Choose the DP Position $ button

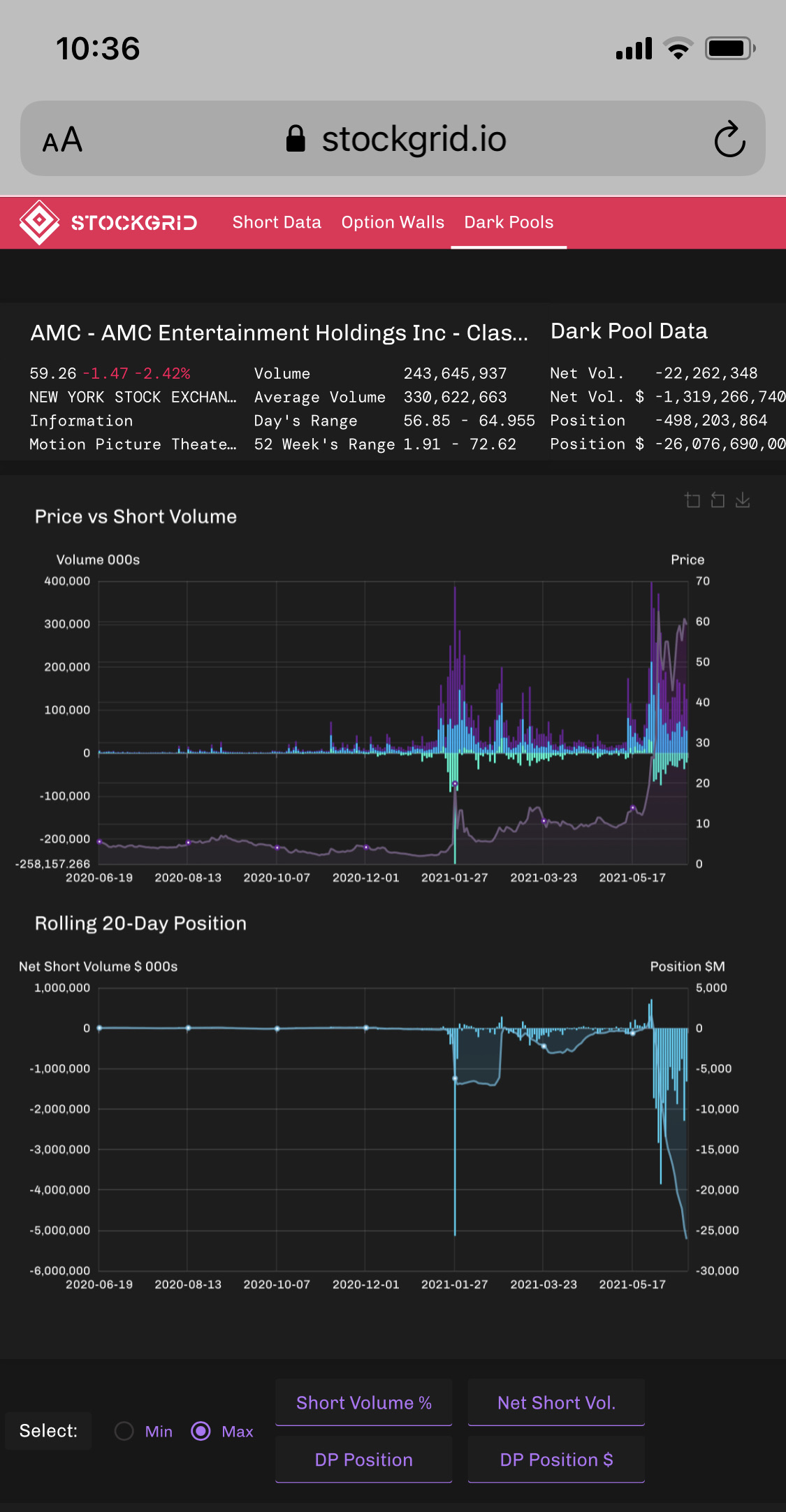(x=556, y=1460)
